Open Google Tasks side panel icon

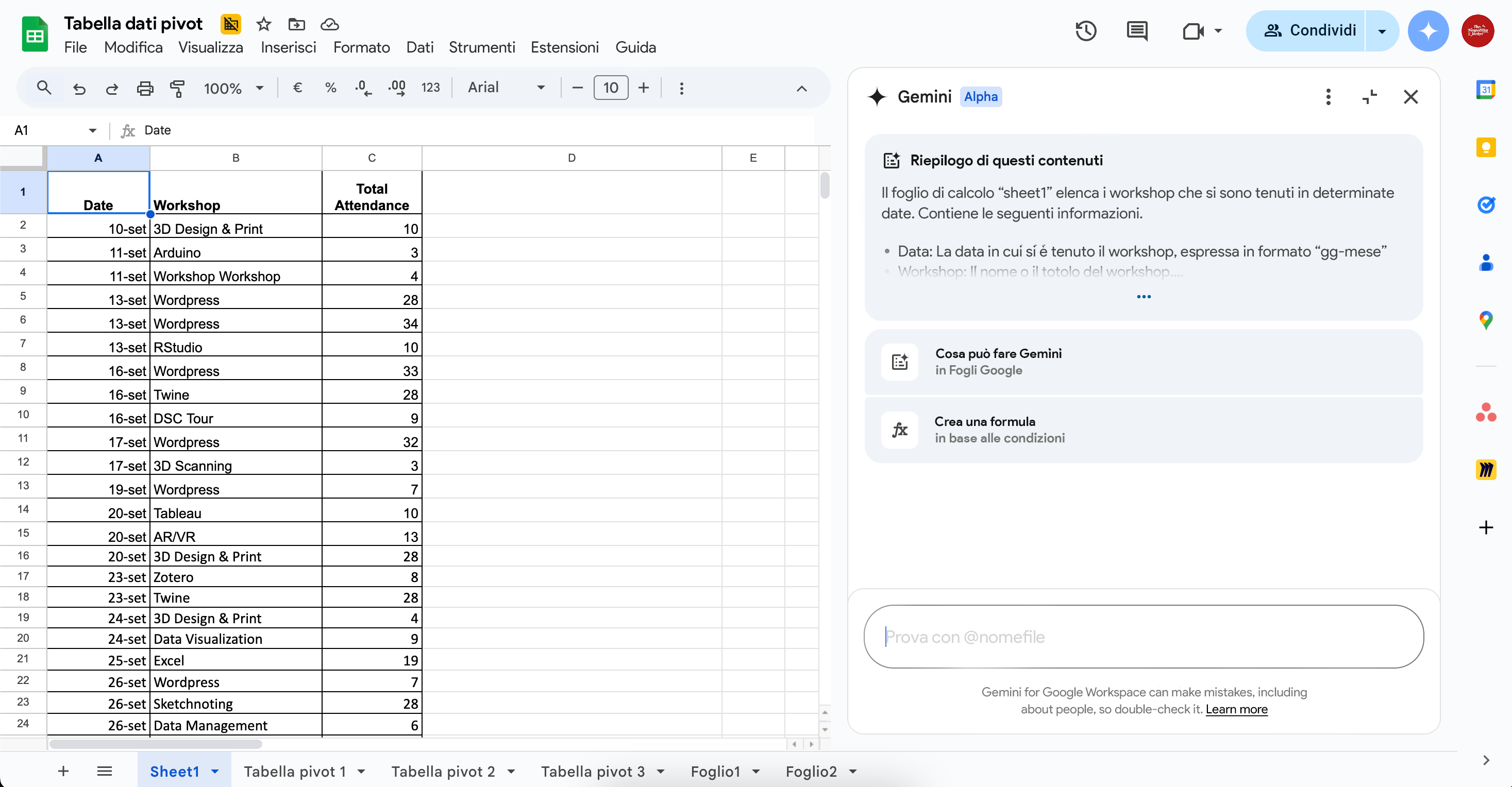pyautogui.click(x=1486, y=204)
